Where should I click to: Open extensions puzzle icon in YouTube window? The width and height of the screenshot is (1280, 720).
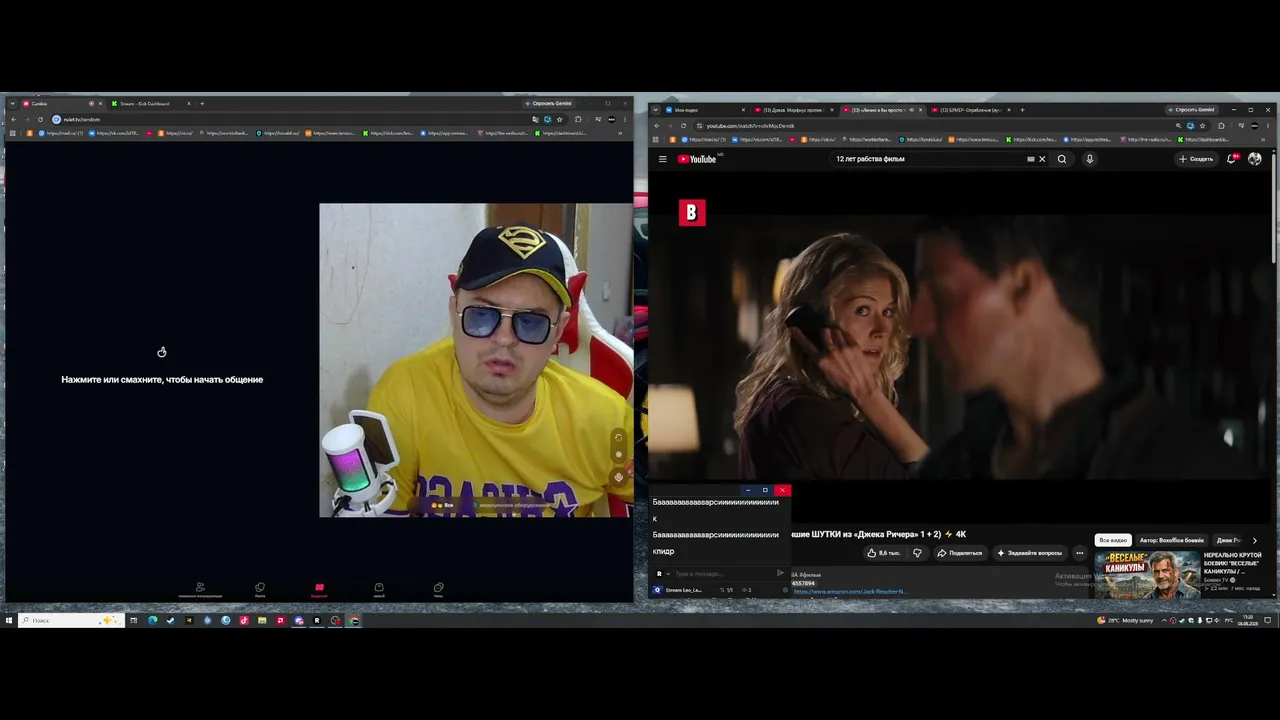pyautogui.click(x=1221, y=126)
